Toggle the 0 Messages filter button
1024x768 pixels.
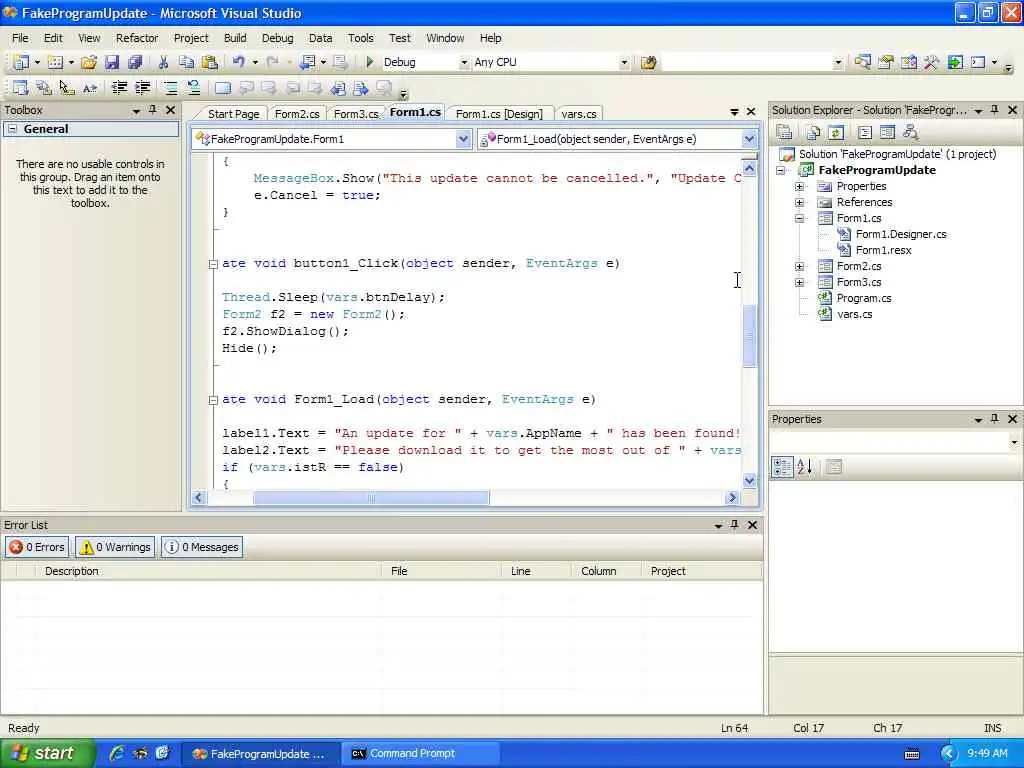(202, 547)
